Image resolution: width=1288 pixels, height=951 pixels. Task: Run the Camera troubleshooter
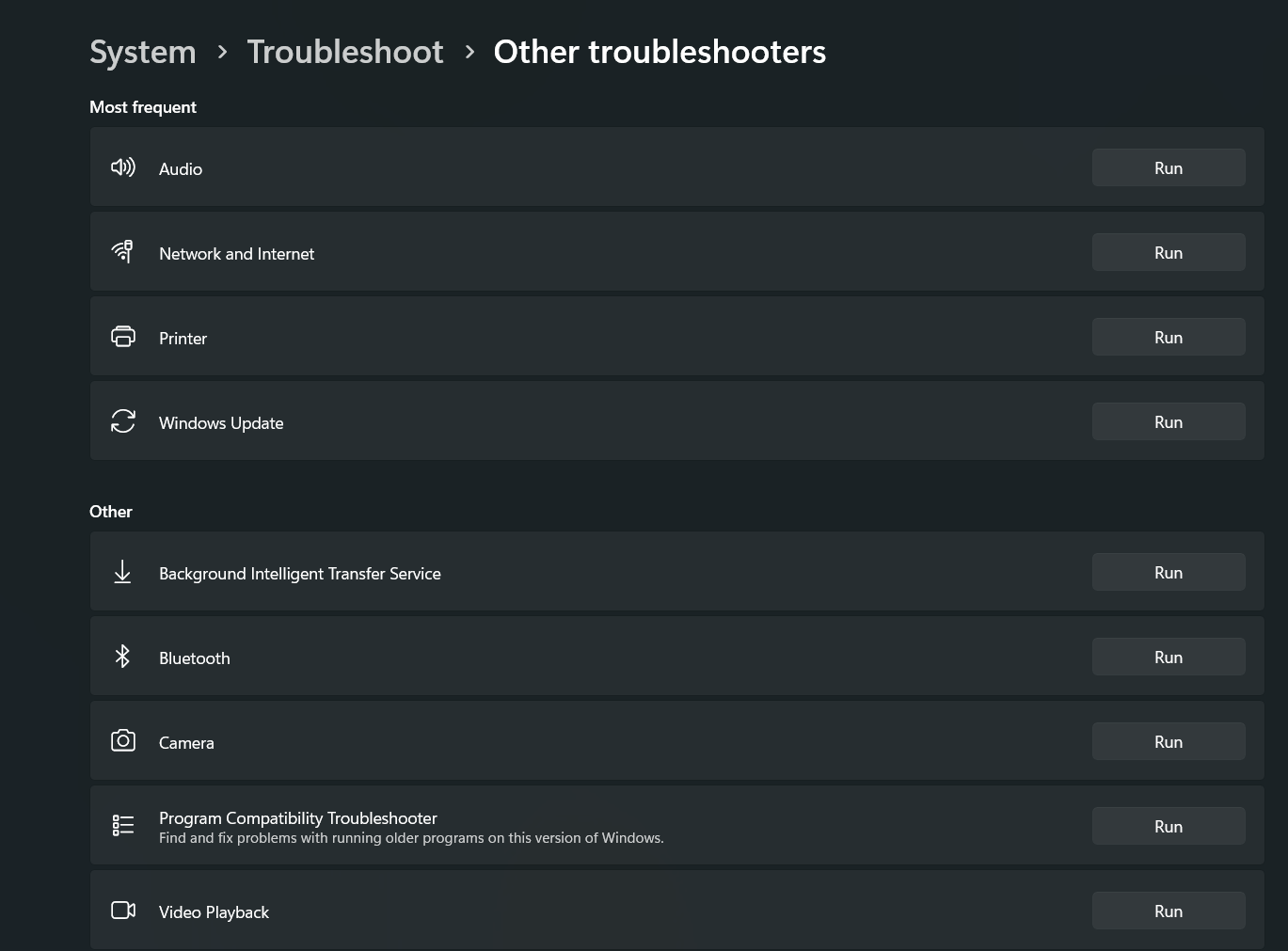coord(1169,741)
